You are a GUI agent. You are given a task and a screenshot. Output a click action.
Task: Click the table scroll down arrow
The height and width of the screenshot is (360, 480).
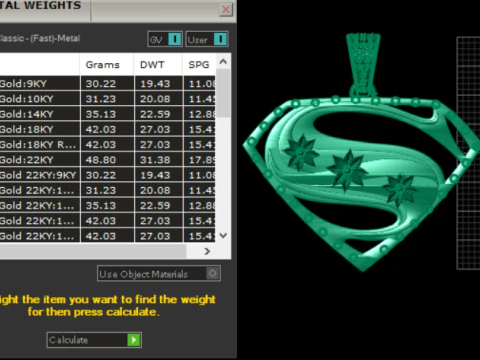pos(223,235)
